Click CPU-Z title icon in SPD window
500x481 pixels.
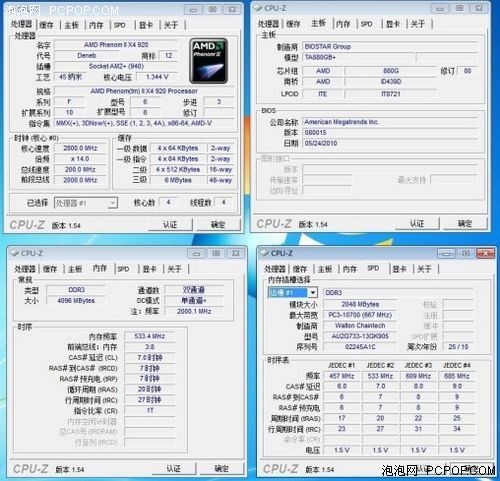[265, 253]
